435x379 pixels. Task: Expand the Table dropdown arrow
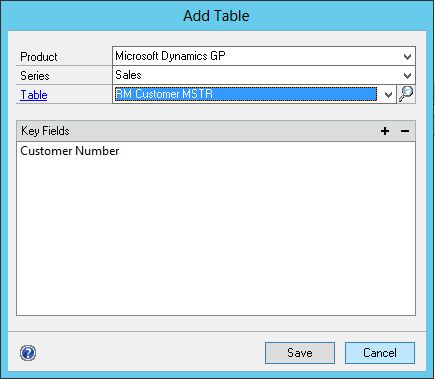pyautogui.click(x=388, y=95)
